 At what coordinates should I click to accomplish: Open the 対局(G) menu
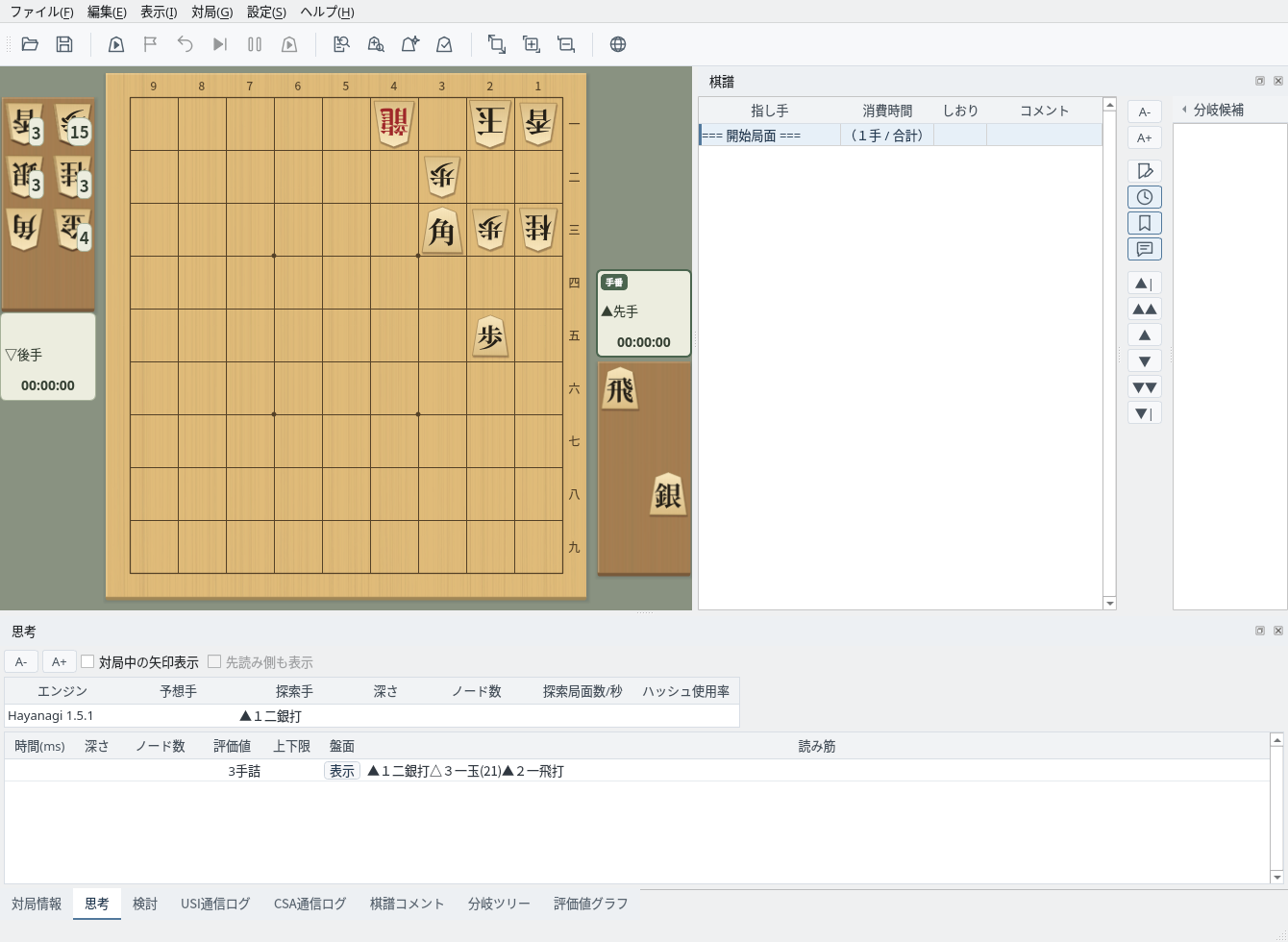(x=211, y=12)
